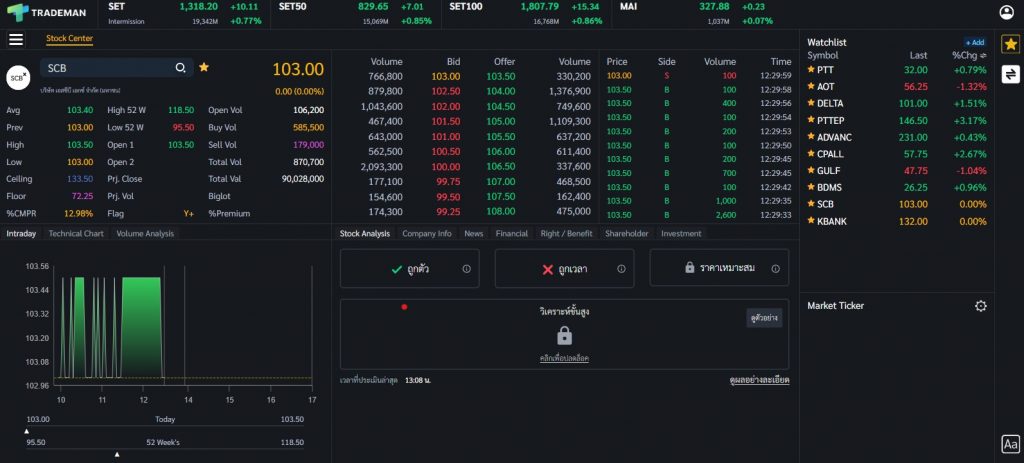Click the SET50 index panel
Screen dimensions: 1024x463
pos(356,14)
